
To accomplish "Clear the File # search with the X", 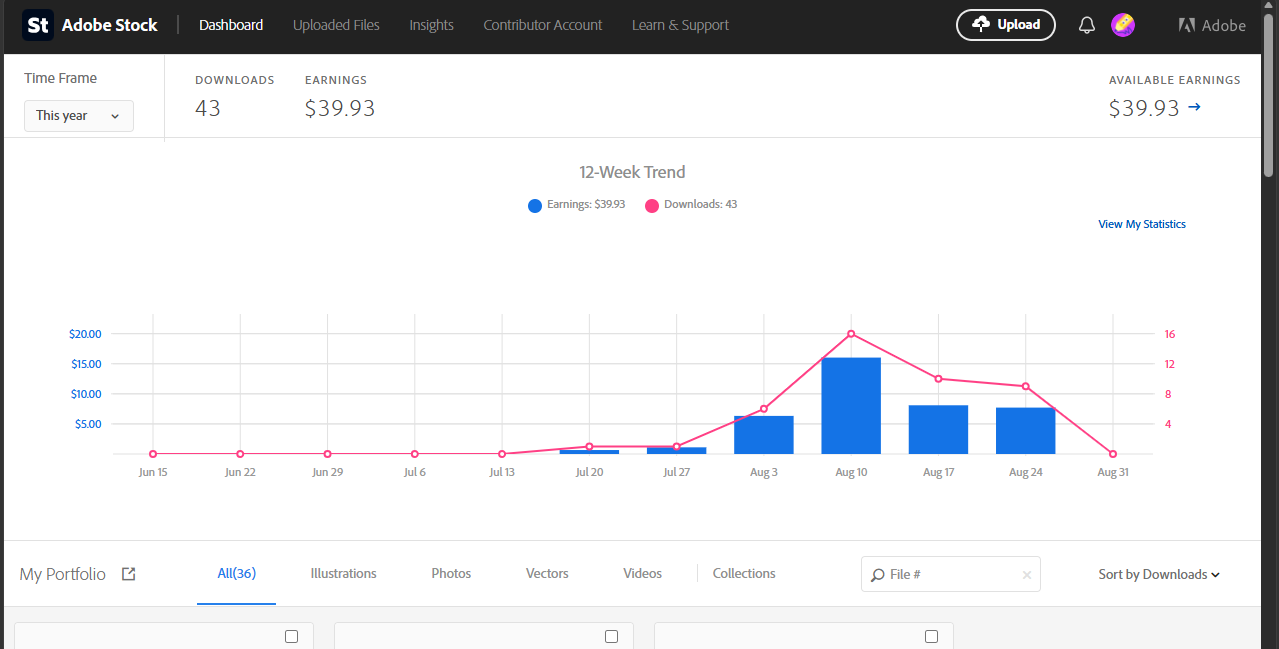I will (1026, 575).
